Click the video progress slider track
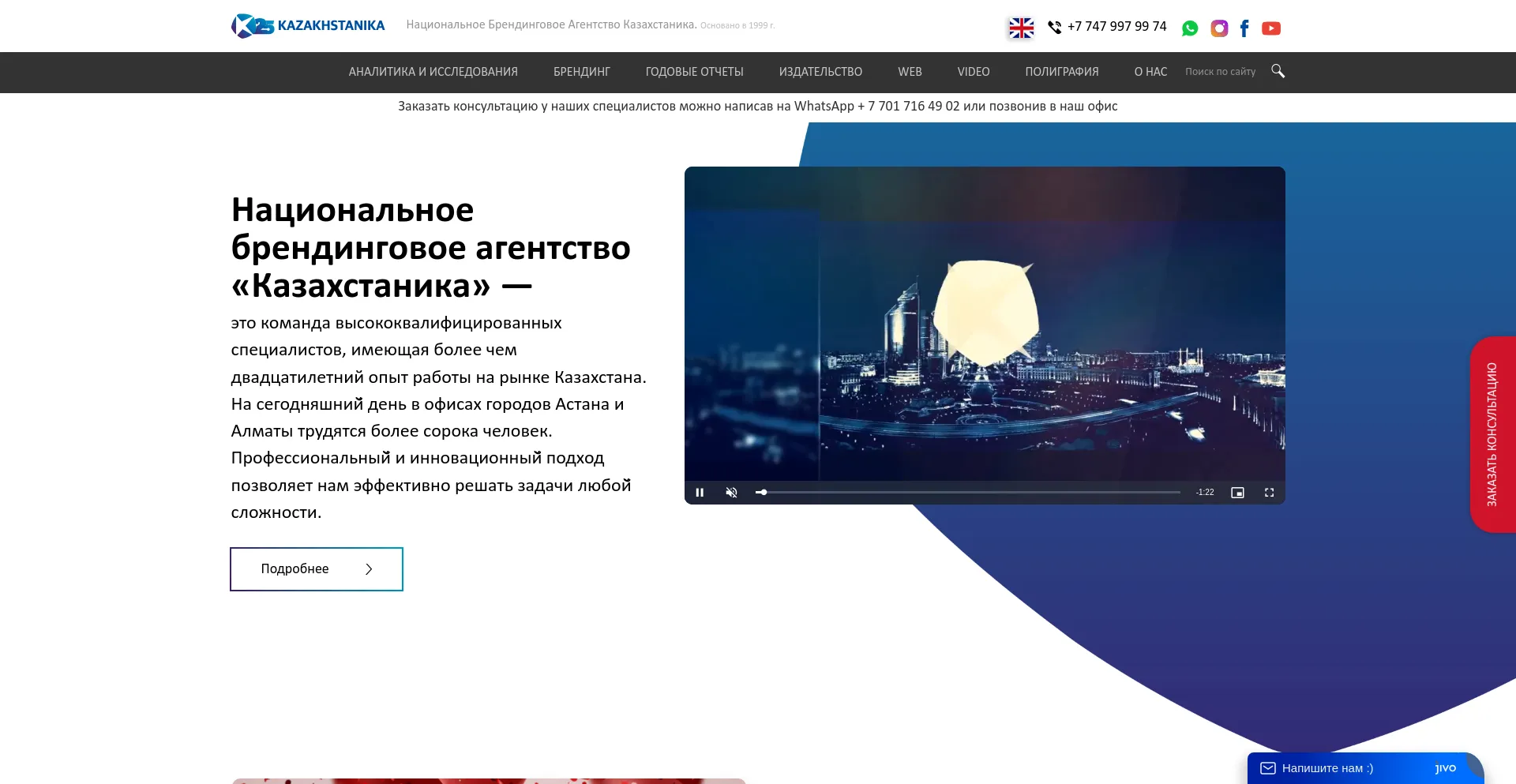 [x=971, y=493]
